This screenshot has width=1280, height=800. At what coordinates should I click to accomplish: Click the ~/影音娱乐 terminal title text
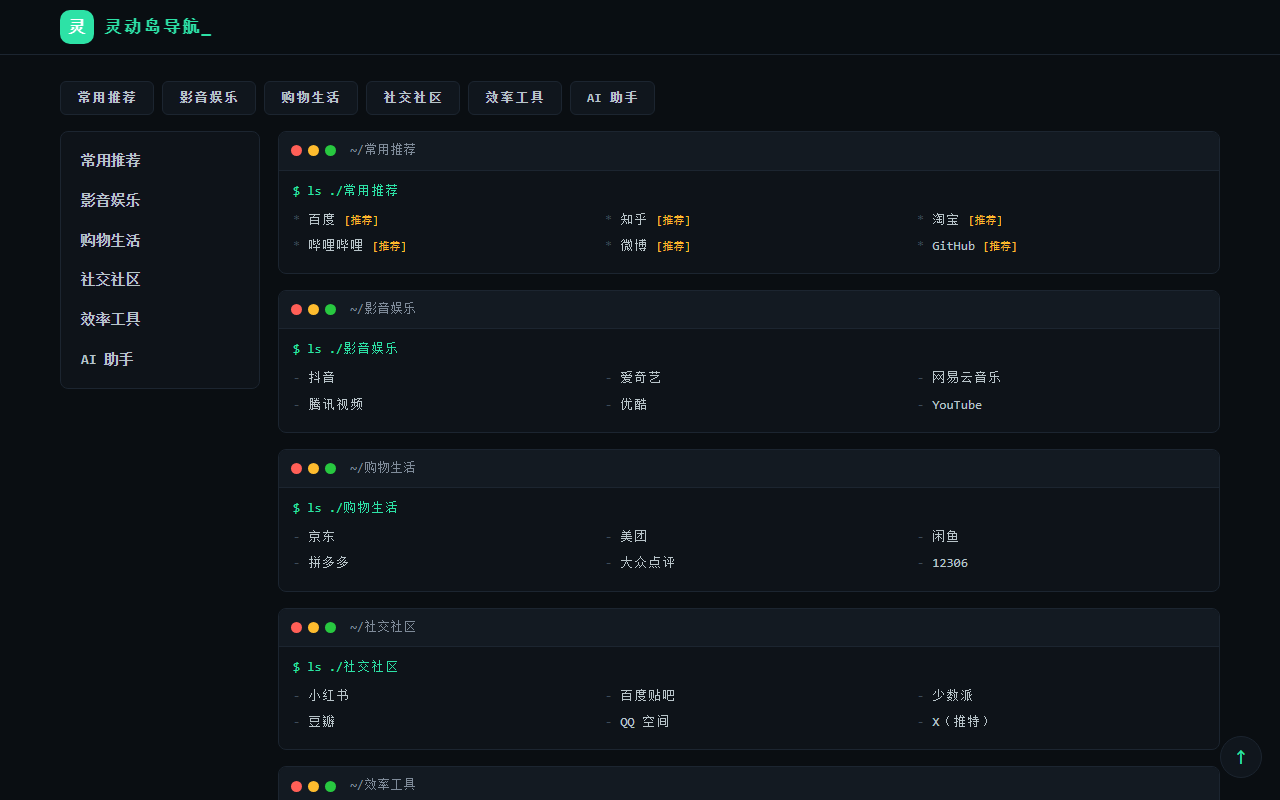pos(383,309)
